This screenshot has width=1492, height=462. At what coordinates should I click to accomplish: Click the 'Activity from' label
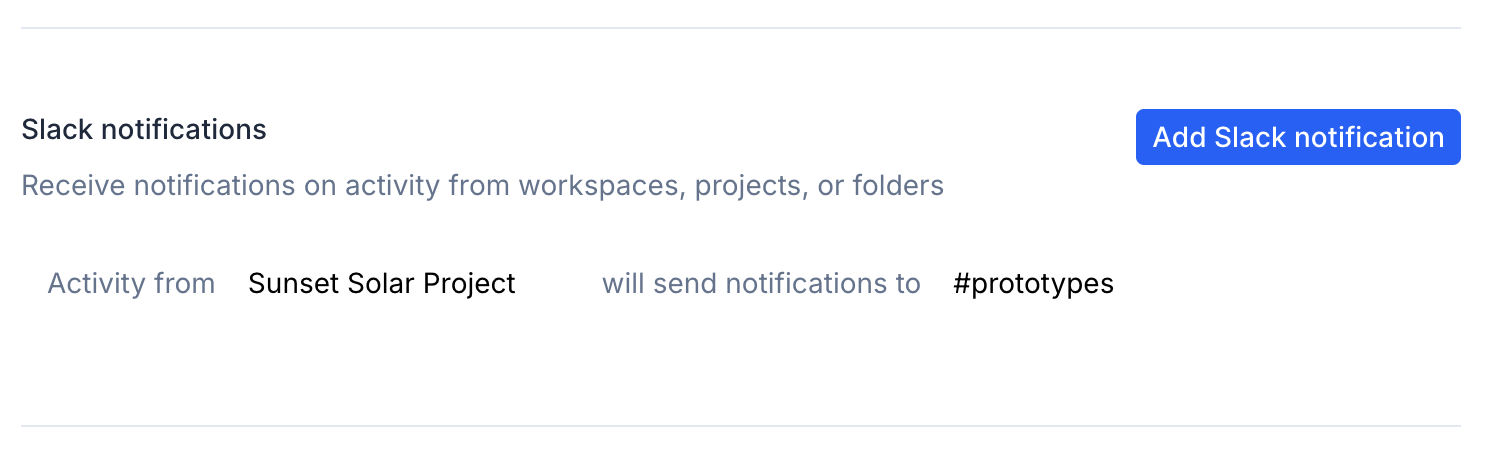coord(131,284)
